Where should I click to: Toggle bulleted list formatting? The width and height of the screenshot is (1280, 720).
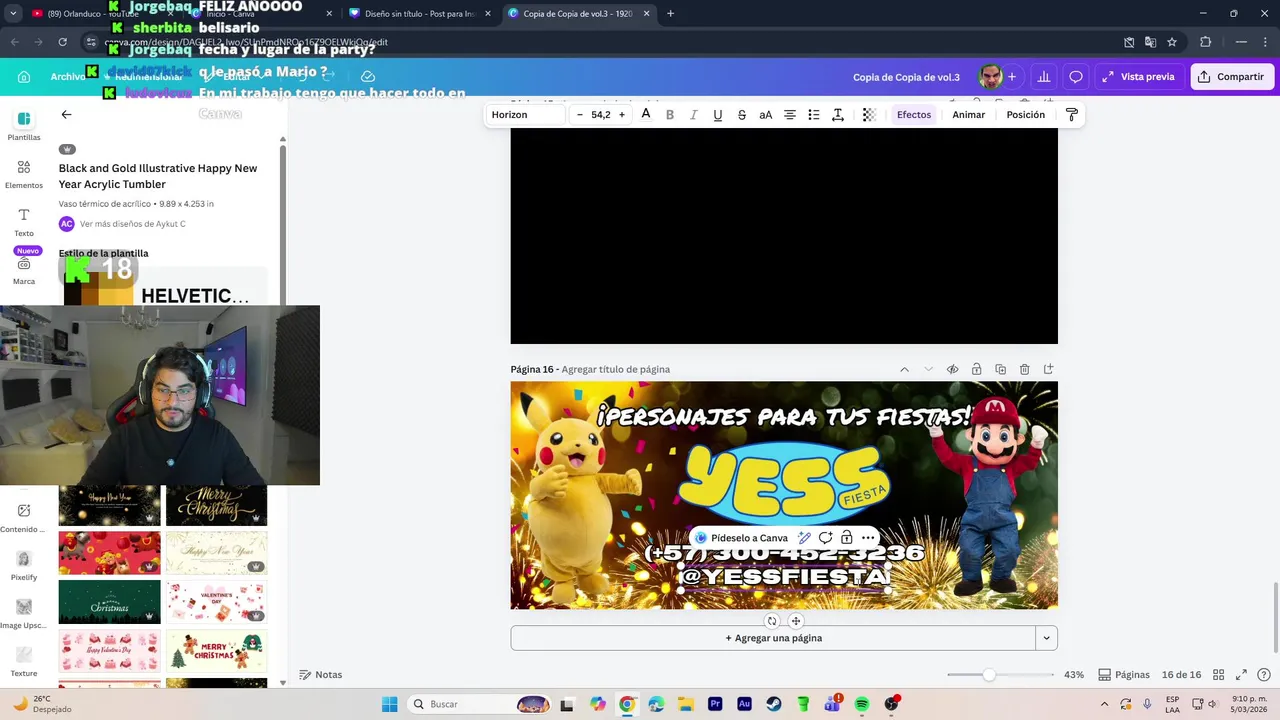tap(814, 115)
